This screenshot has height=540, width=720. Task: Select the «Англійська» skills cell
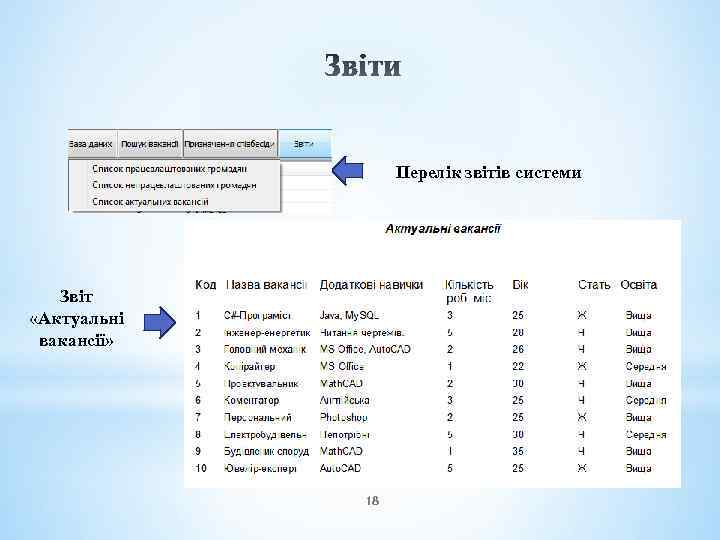(x=344, y=400)
